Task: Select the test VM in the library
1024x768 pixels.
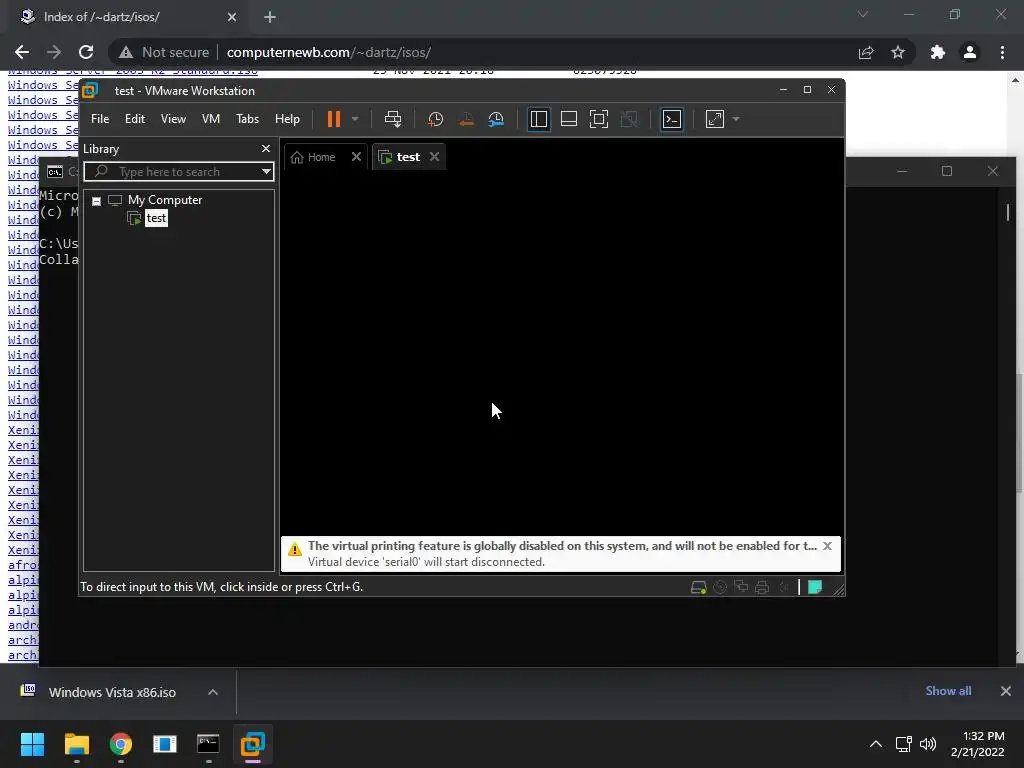Action: pyautogui.click(x=156, y=218)
